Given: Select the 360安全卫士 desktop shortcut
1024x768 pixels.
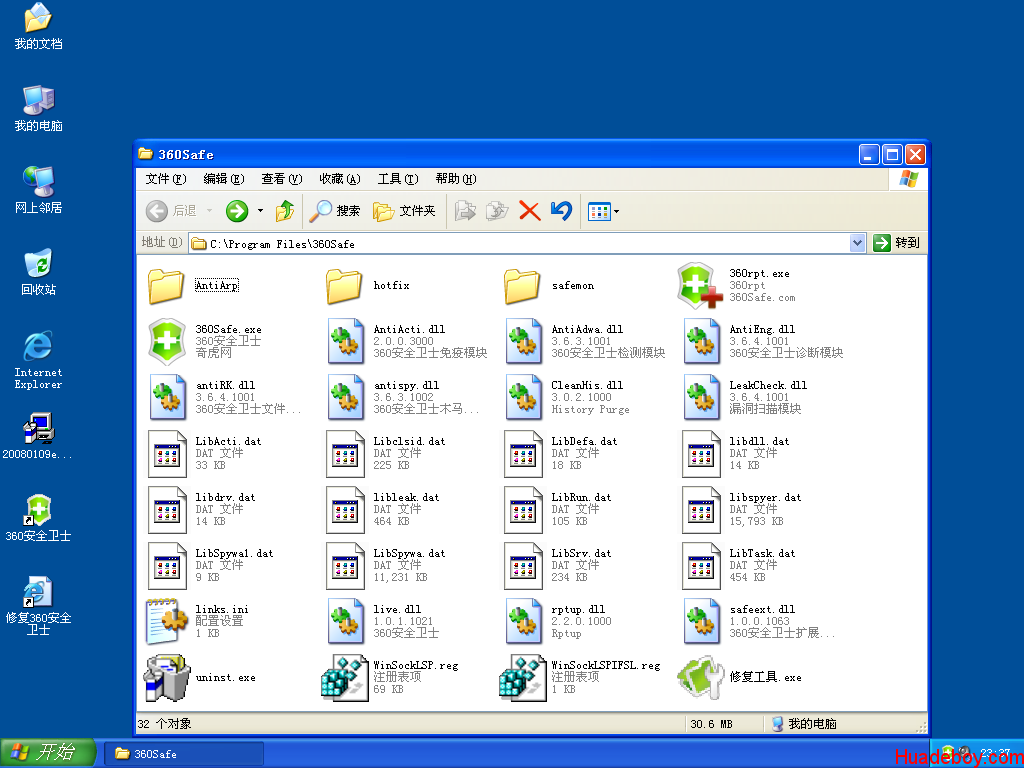Looking at the screenshot, I should pos(38,519).
